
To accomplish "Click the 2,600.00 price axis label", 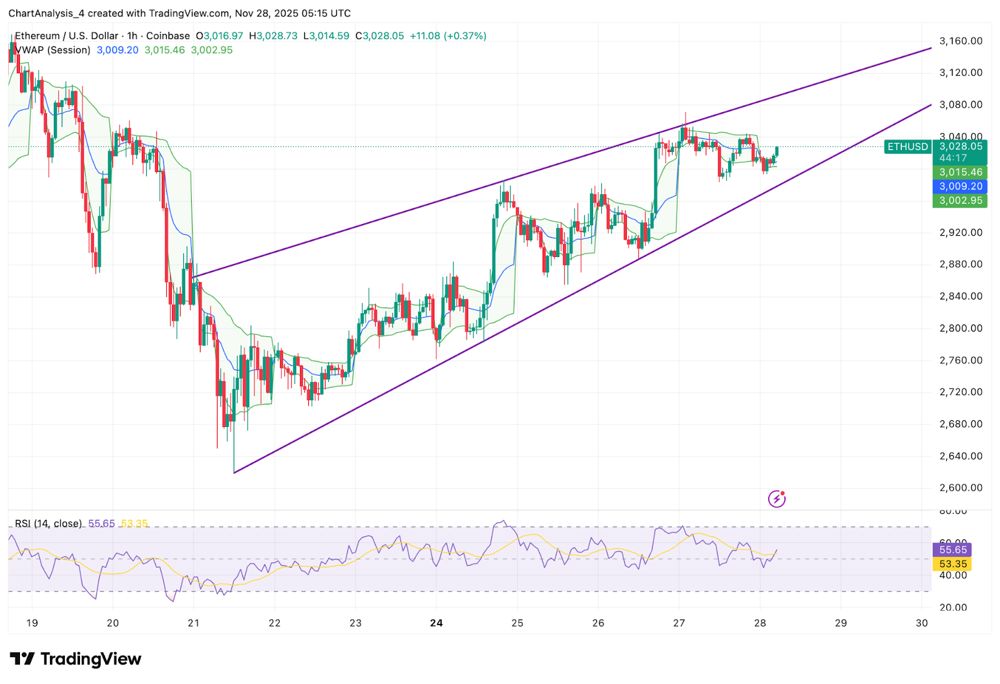I will tap(959, 488).
